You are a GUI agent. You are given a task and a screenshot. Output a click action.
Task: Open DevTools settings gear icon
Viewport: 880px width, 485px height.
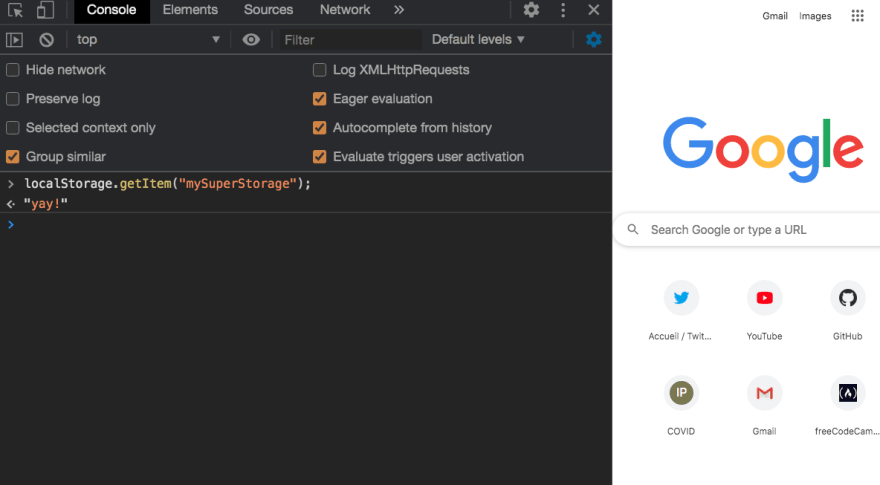click(531, 10)
